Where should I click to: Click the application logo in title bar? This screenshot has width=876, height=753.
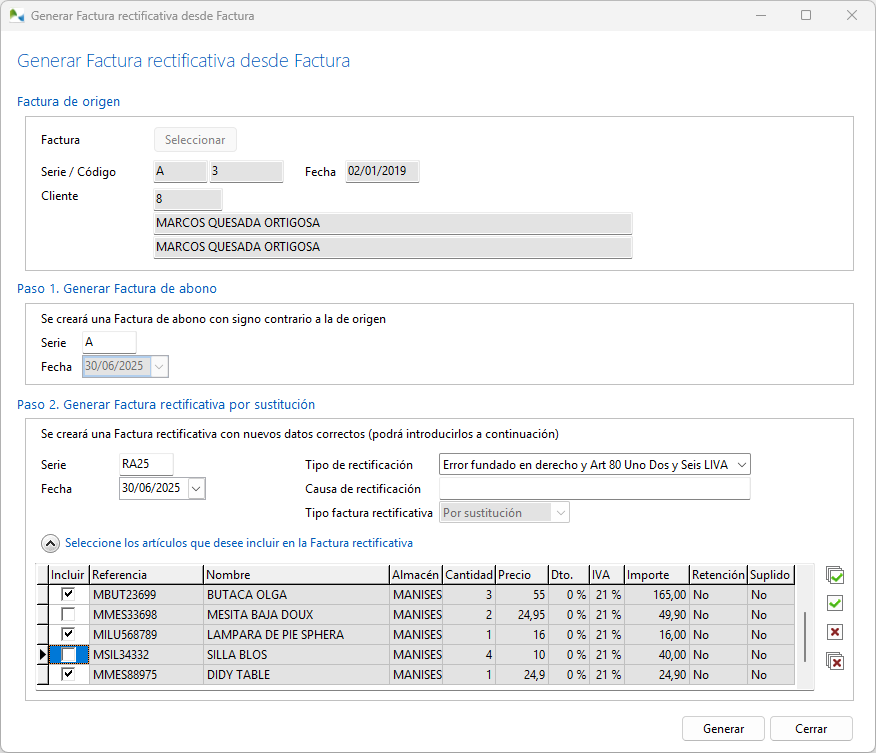[x=16, y=16]
